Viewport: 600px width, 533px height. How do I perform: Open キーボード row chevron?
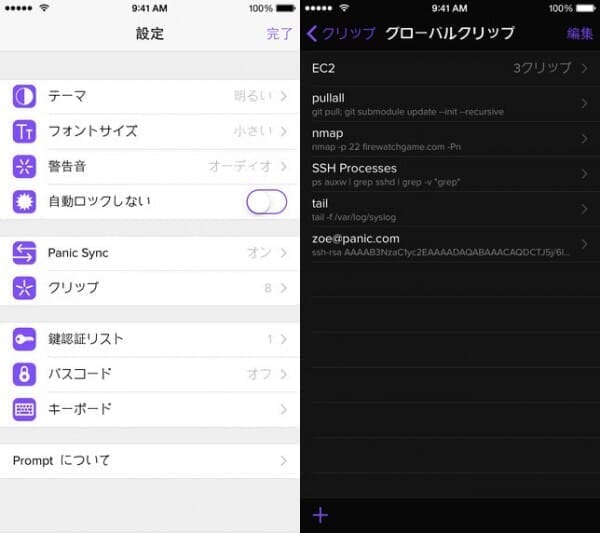click(x=284, y=409)
